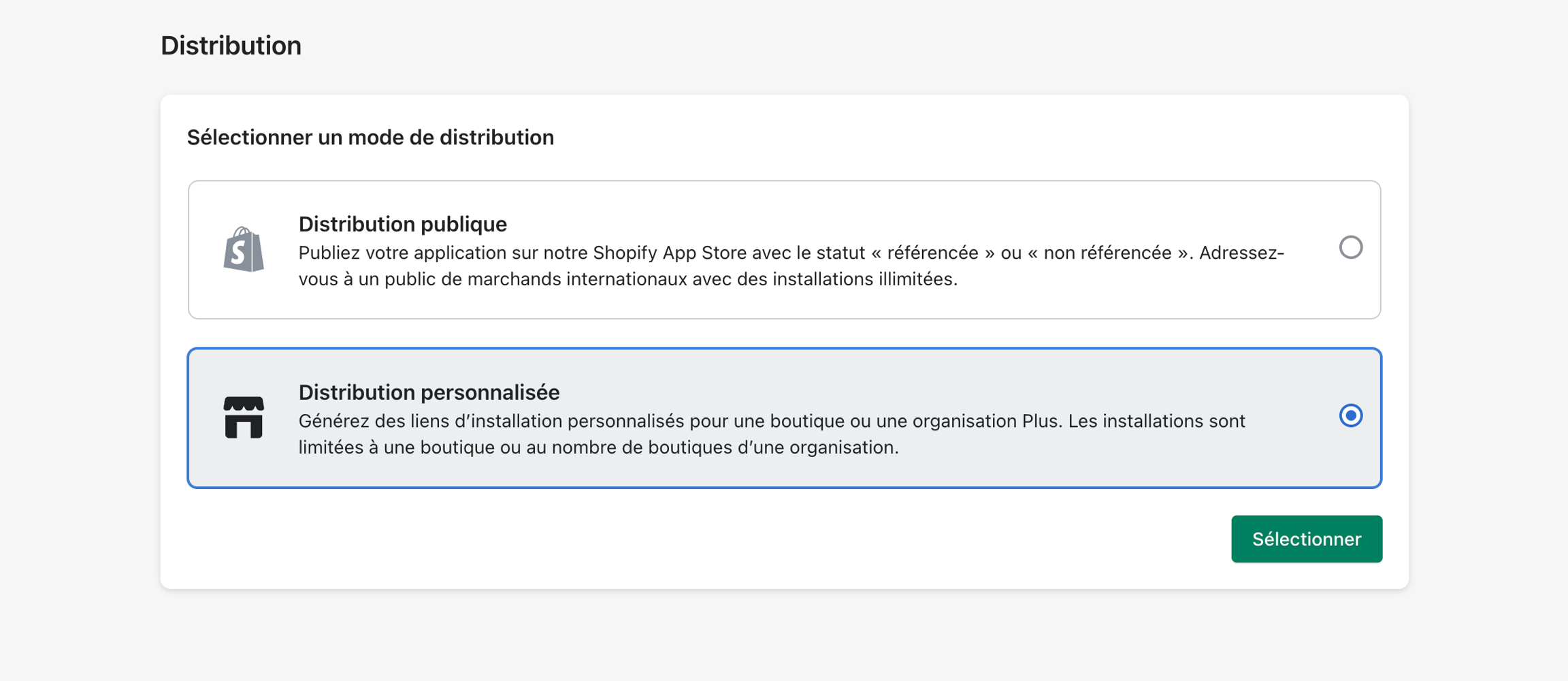The width and height of the screenshot is (1568, 681).
Task: Click the storefront icon for custom distribution
Action: [x=244, y=417]
